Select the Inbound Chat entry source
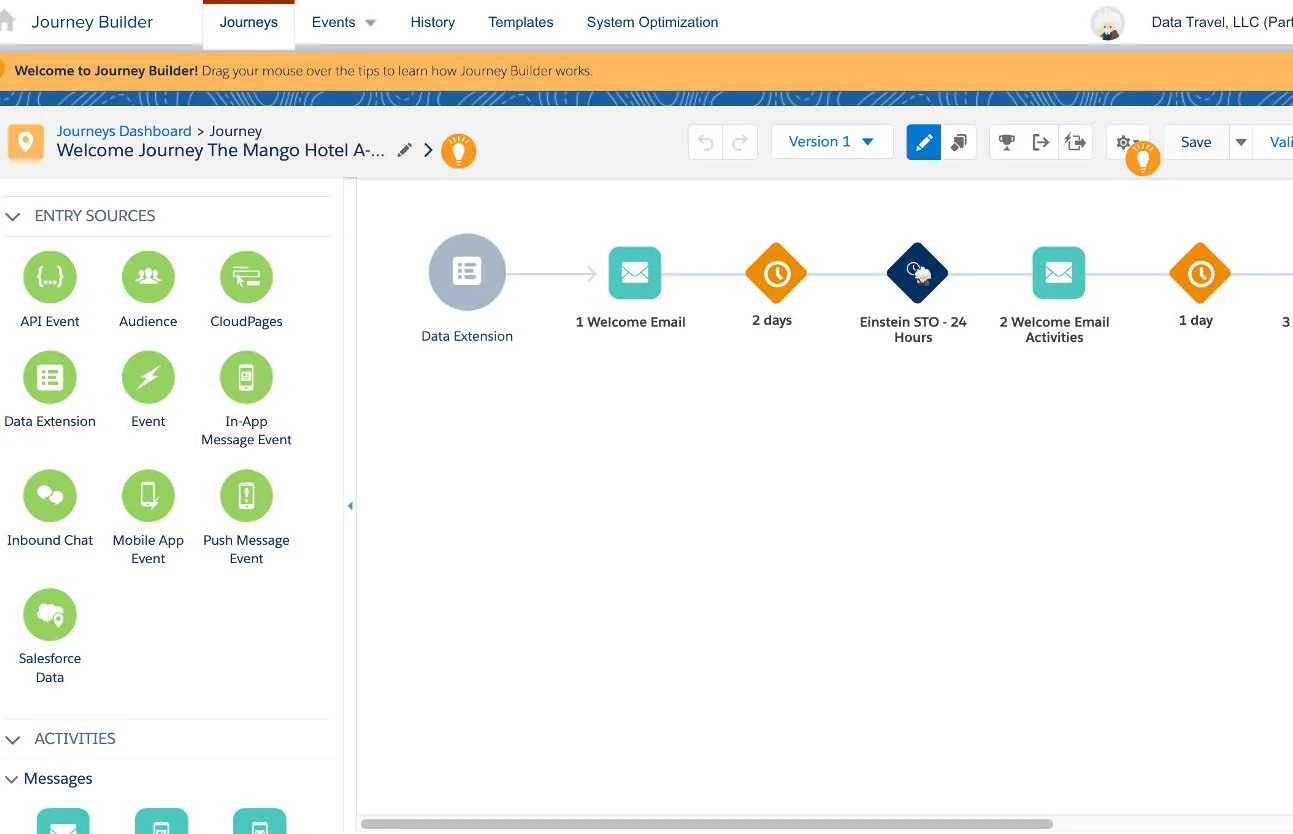 click(x=50, y=496)
